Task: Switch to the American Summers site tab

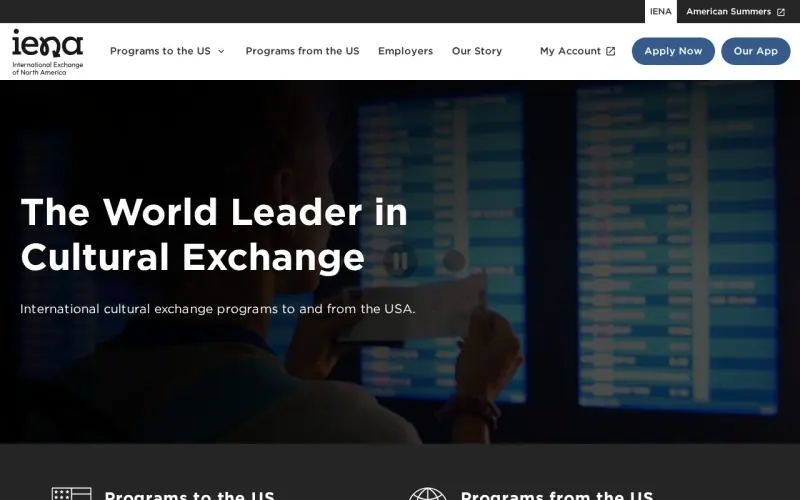Action: [x=729, y=12]
